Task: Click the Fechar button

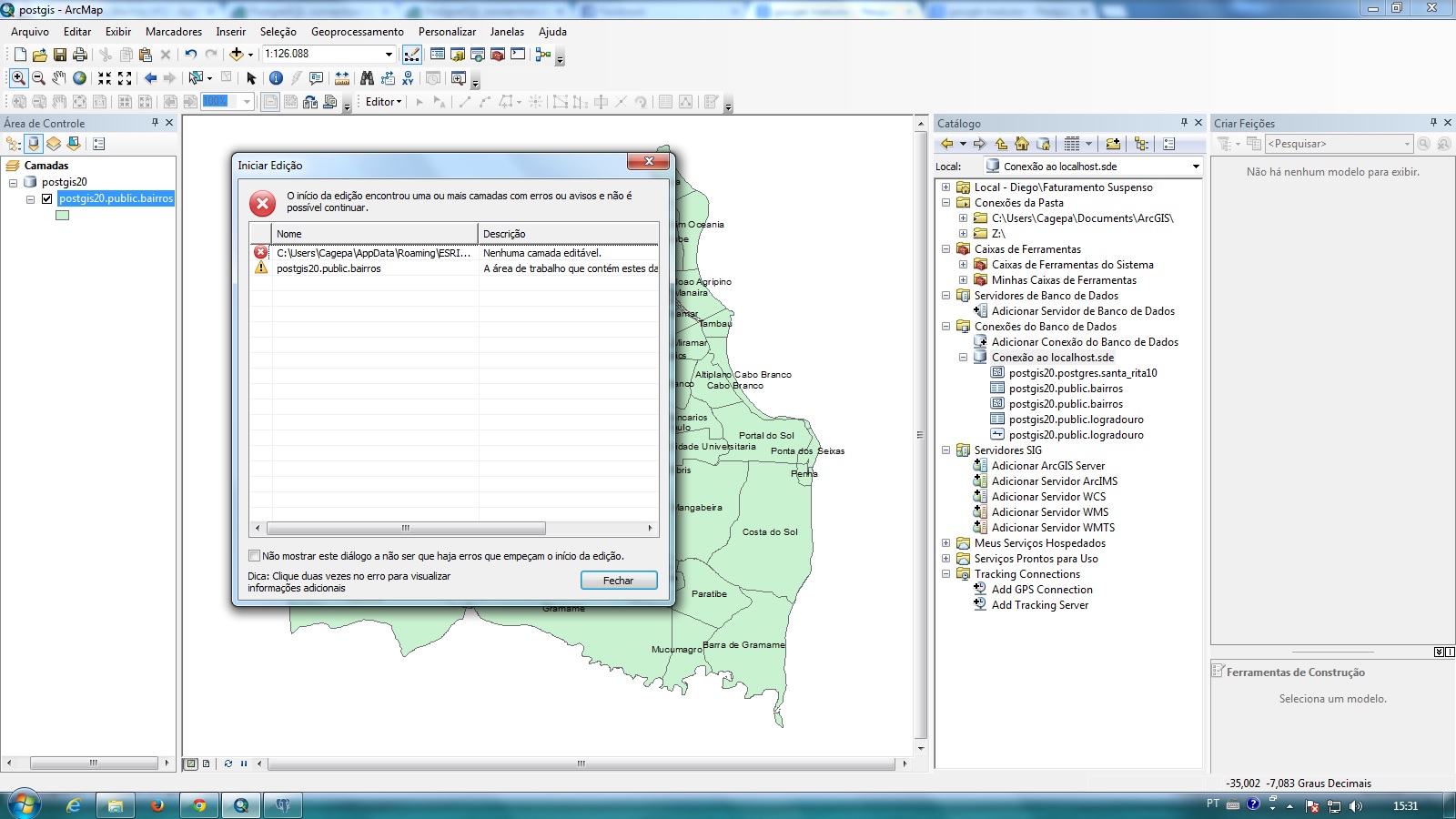Action: point(619,581)
